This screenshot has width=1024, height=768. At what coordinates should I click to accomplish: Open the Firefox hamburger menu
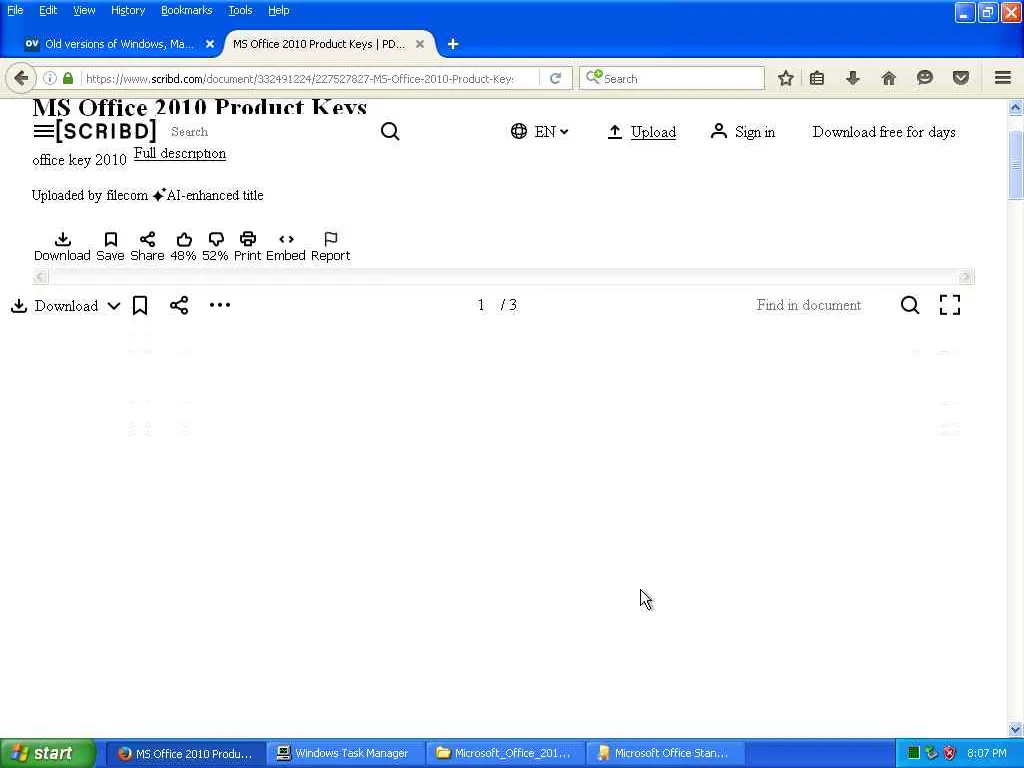pos(1003,78)
